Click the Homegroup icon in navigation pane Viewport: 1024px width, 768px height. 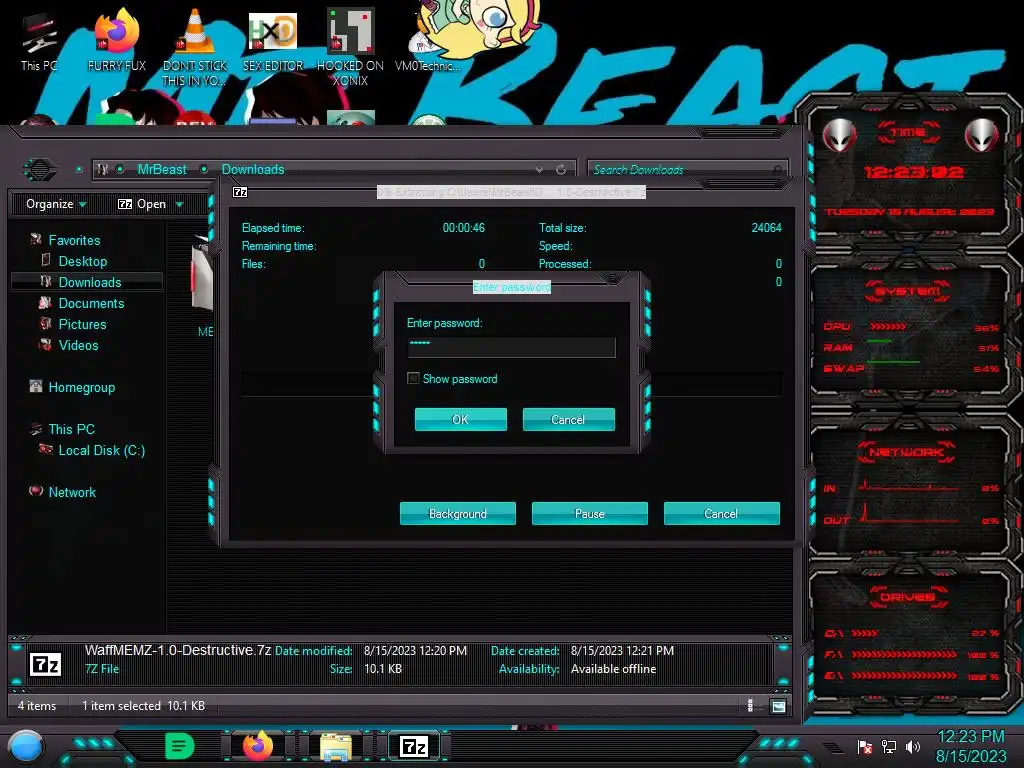(x=36, y=387)
